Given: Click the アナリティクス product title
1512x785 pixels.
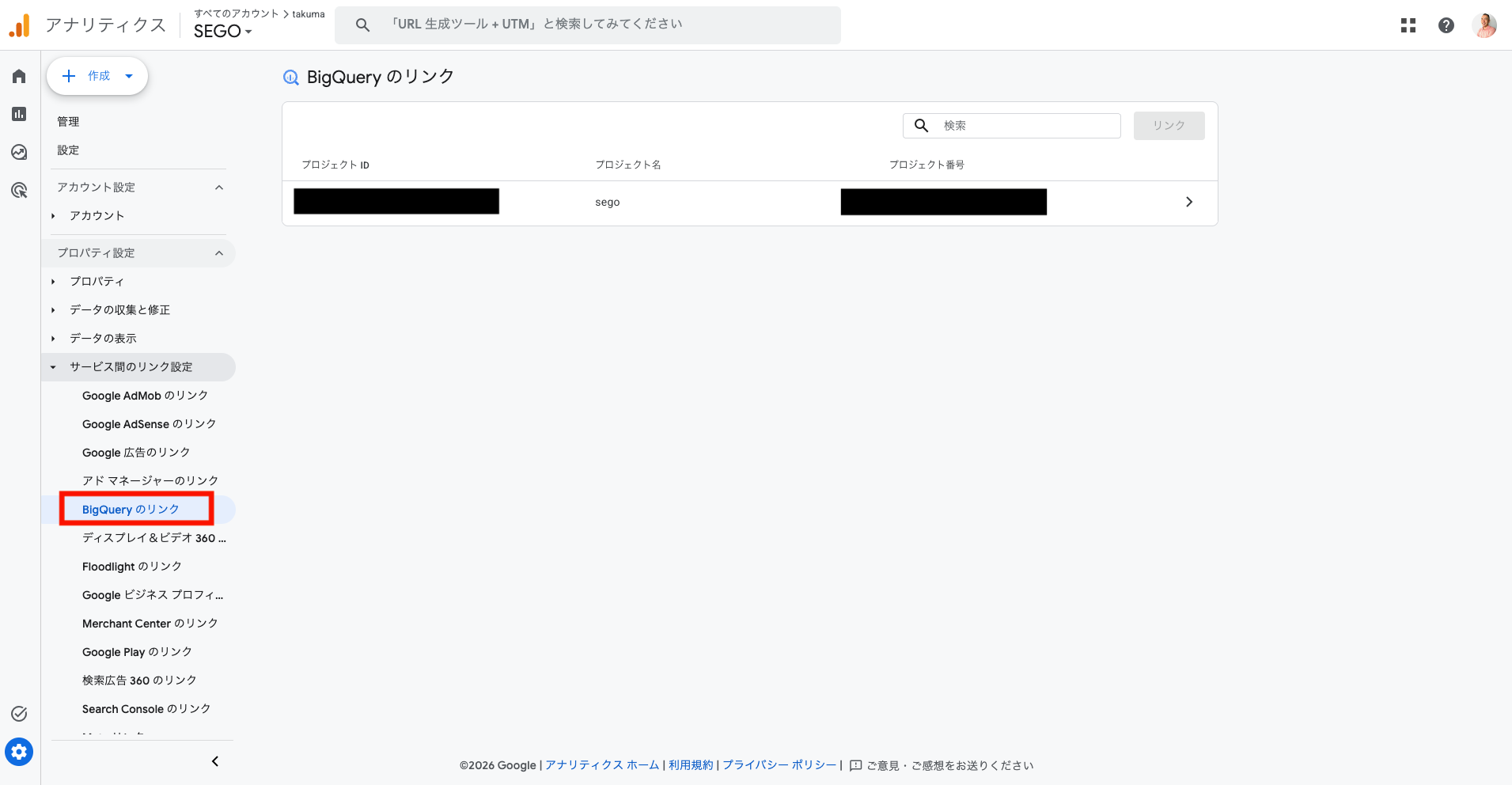Looking at the screenshot, I should [x=106, y=25].
